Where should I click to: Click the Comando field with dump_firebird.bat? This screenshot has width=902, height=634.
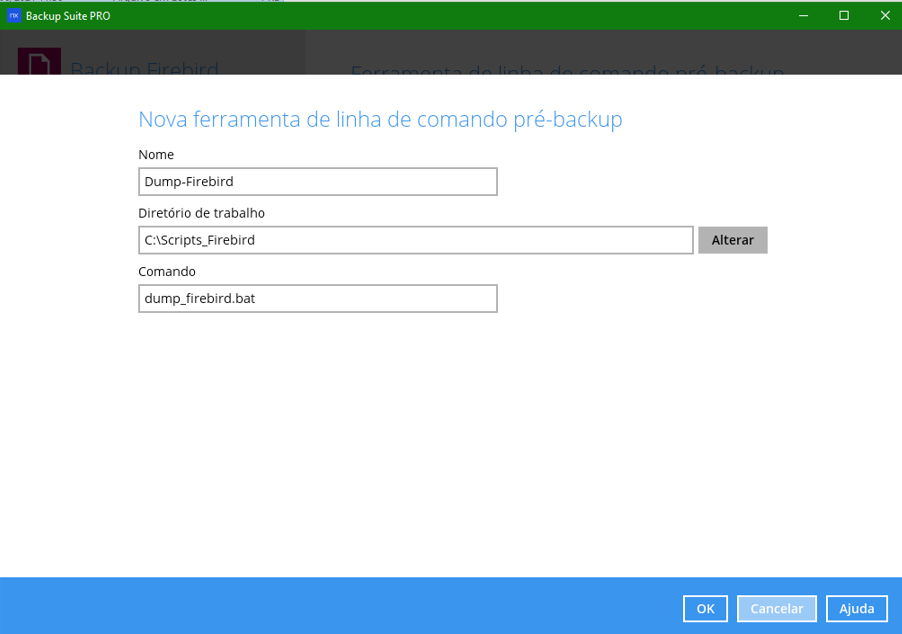(317, 299)
